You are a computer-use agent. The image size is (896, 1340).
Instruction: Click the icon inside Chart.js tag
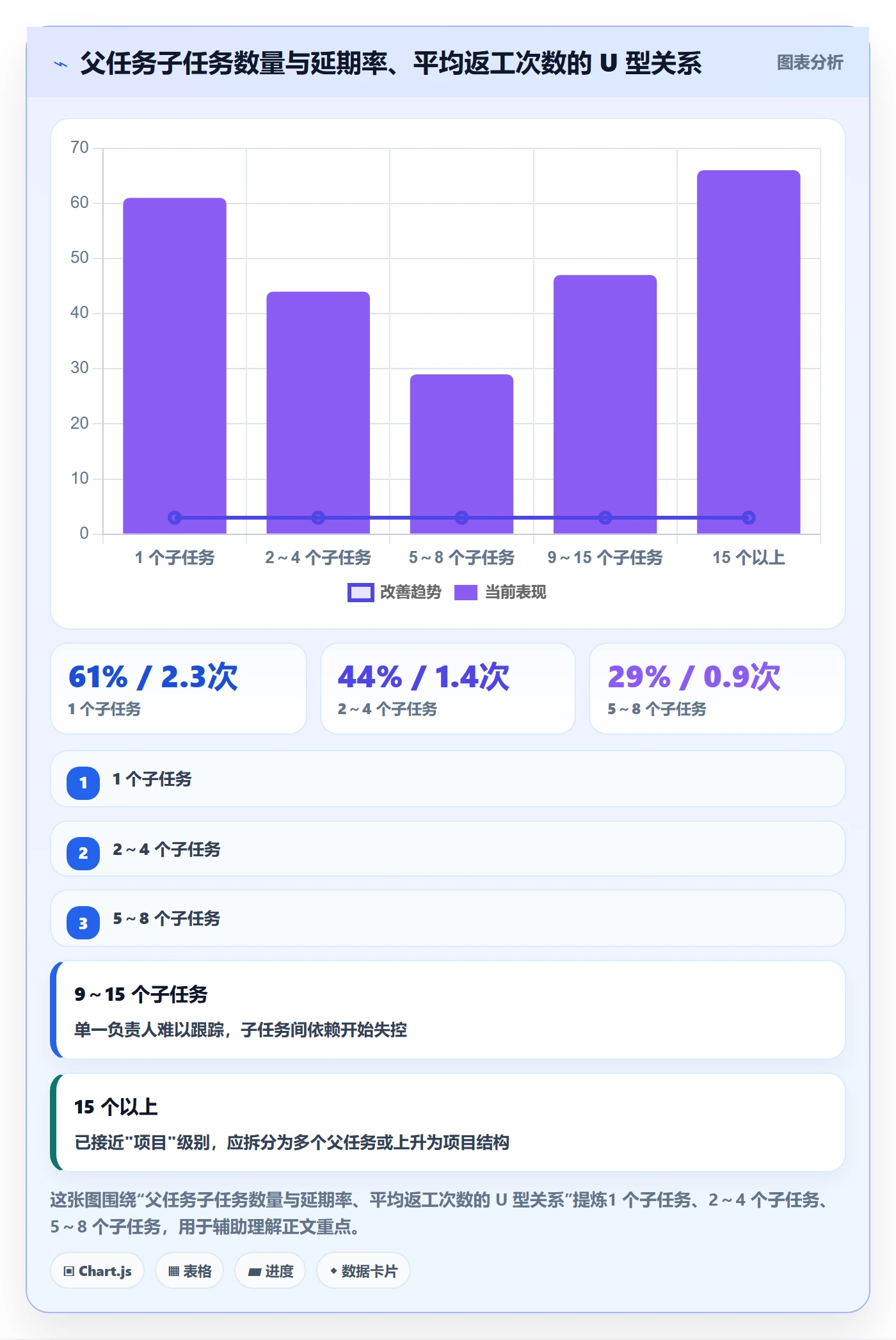click(69, 1272)
